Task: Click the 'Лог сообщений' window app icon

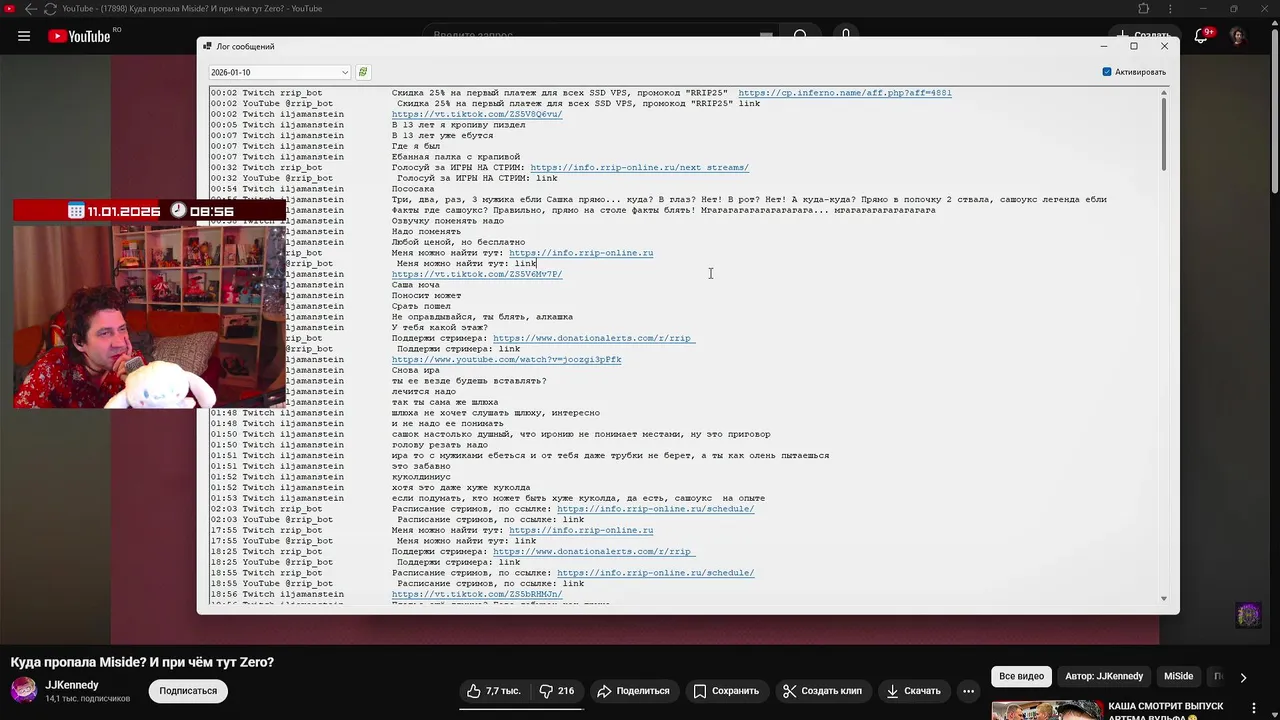Action: tap(207, 46)
